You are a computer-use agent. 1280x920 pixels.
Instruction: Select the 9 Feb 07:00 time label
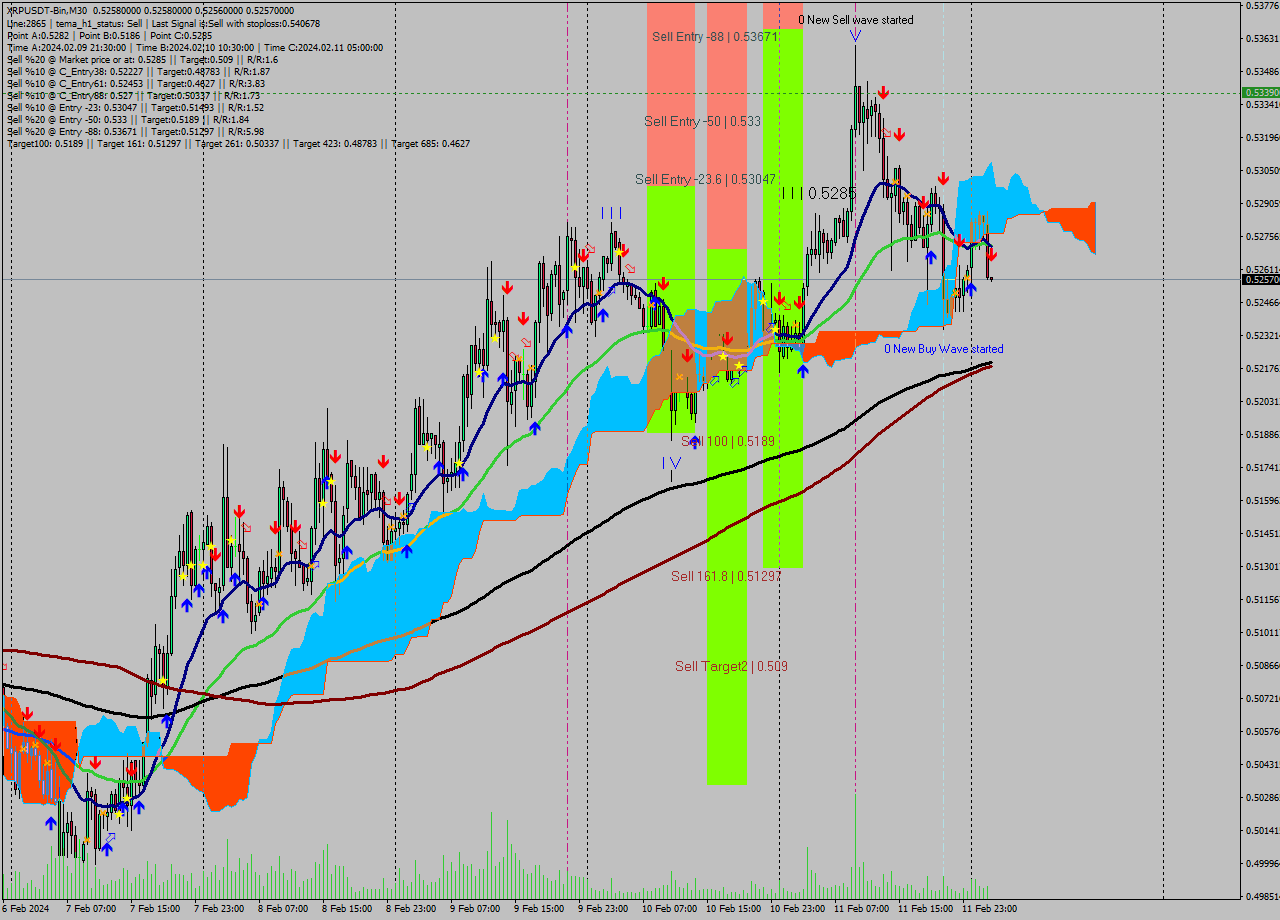[475, 909]
